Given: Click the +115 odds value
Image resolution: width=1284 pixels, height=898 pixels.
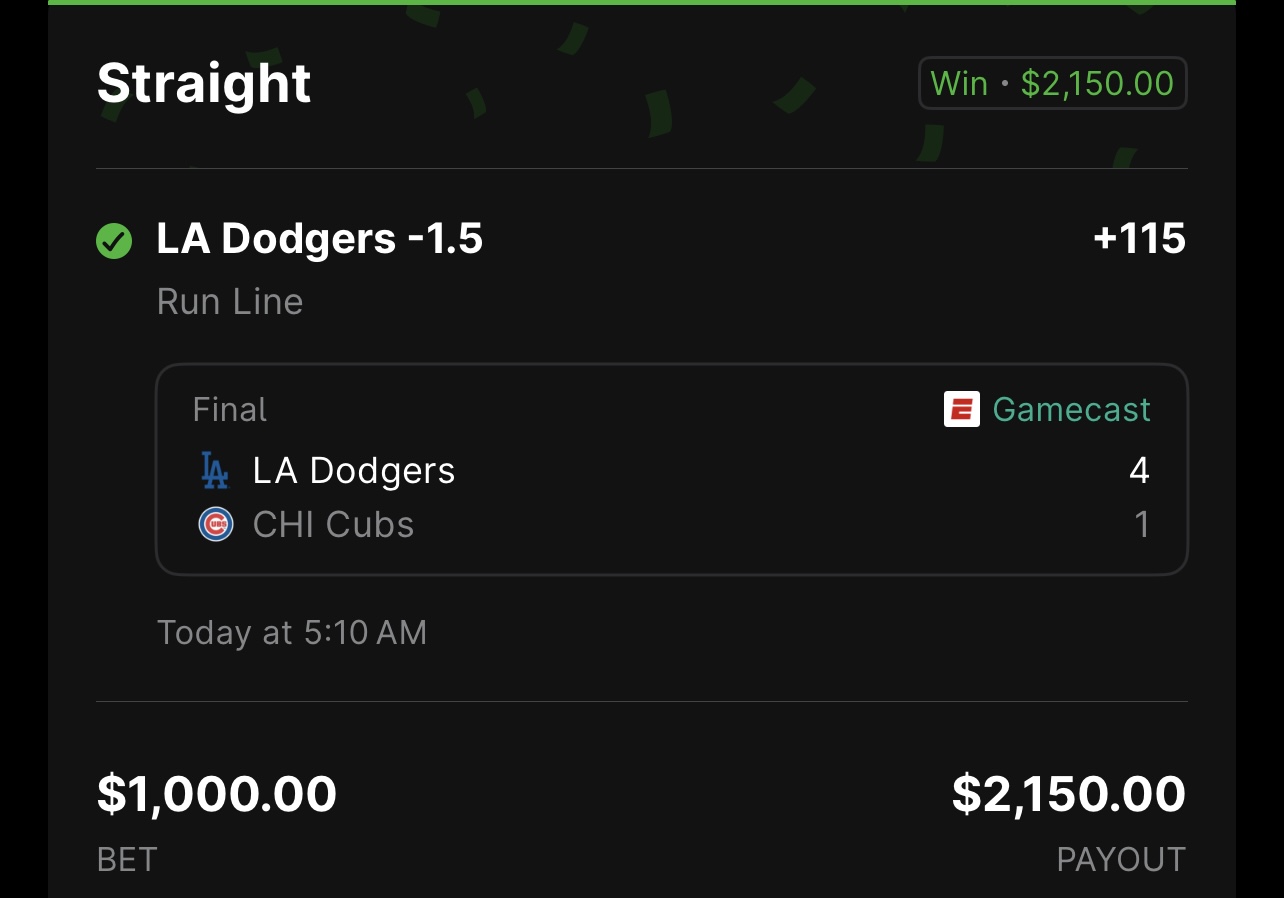Looking at the screenshot, I should click(1139, 239).
